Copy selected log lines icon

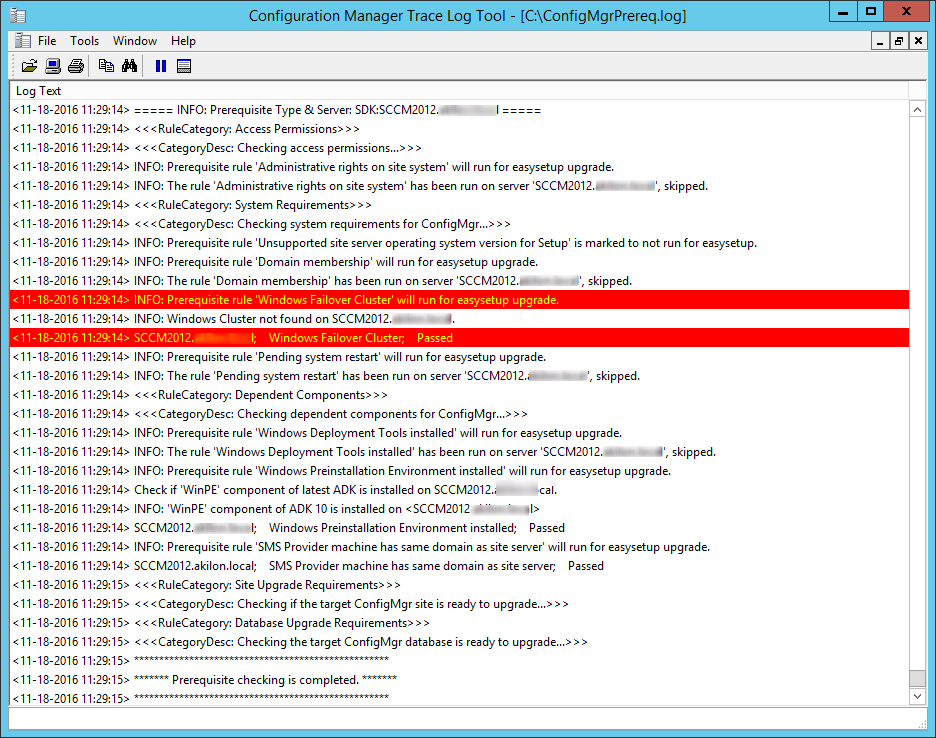pos(106,66)
